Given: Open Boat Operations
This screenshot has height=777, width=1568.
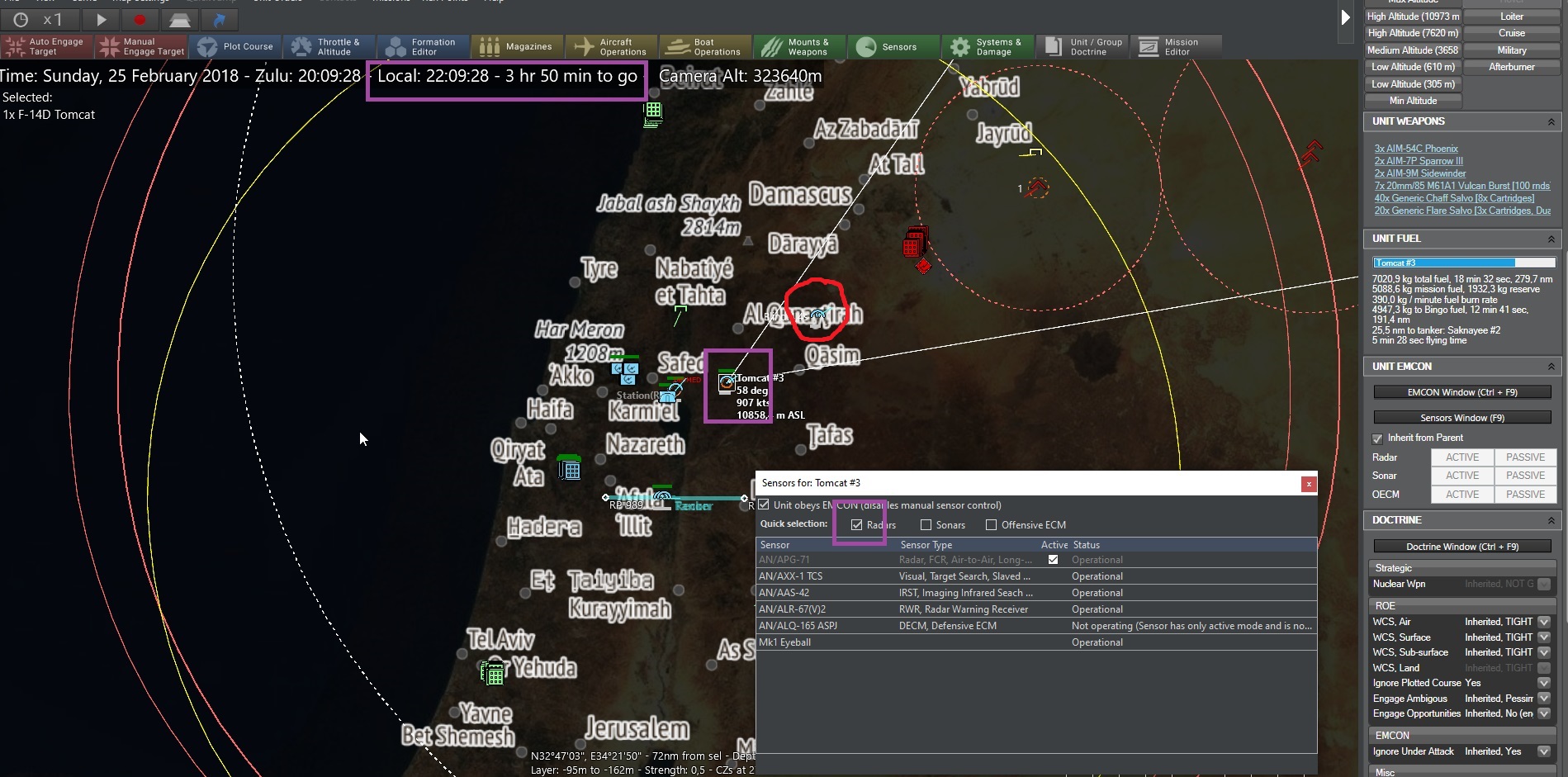Looking at the screenshot, I should [x=706, y=47].
